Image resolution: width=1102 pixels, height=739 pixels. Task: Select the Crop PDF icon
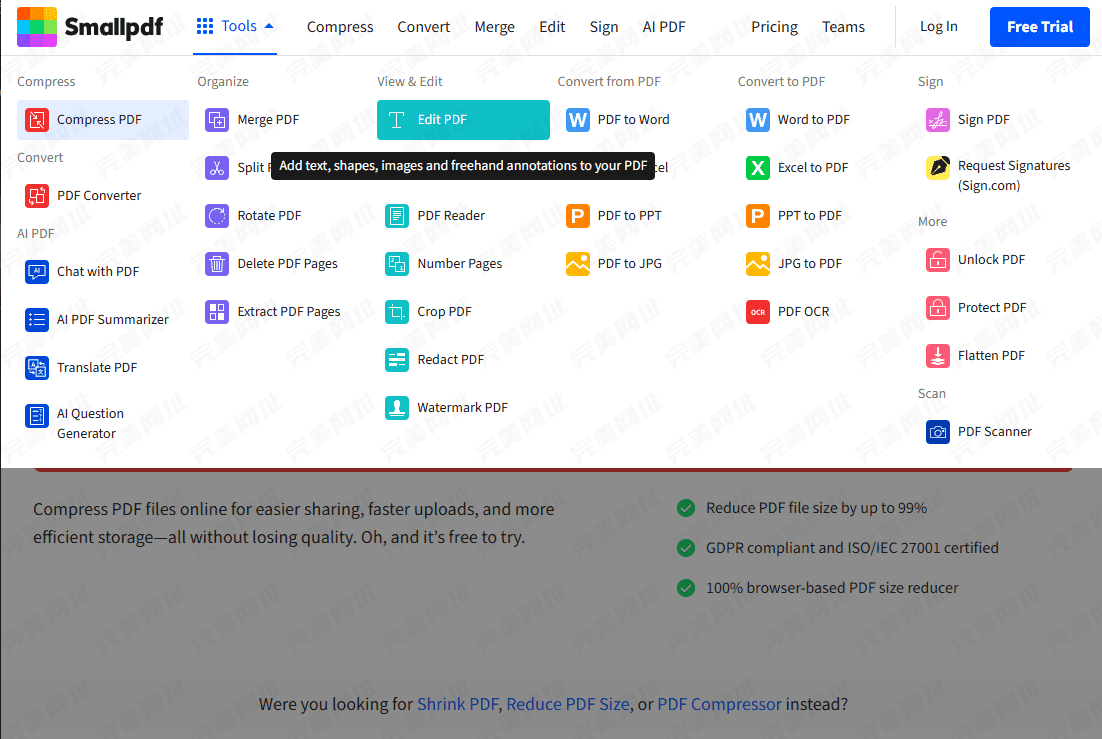click(x=396, y=311)
